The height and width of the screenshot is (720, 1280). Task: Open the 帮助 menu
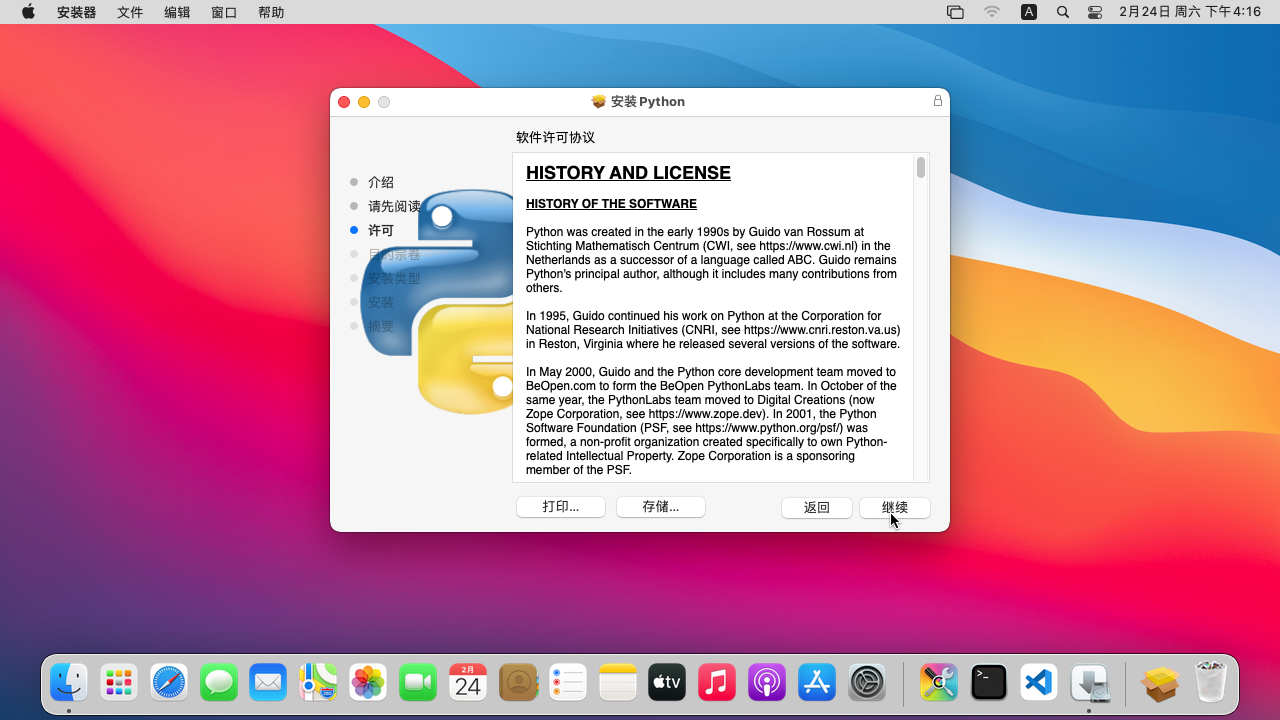[271, 12]
